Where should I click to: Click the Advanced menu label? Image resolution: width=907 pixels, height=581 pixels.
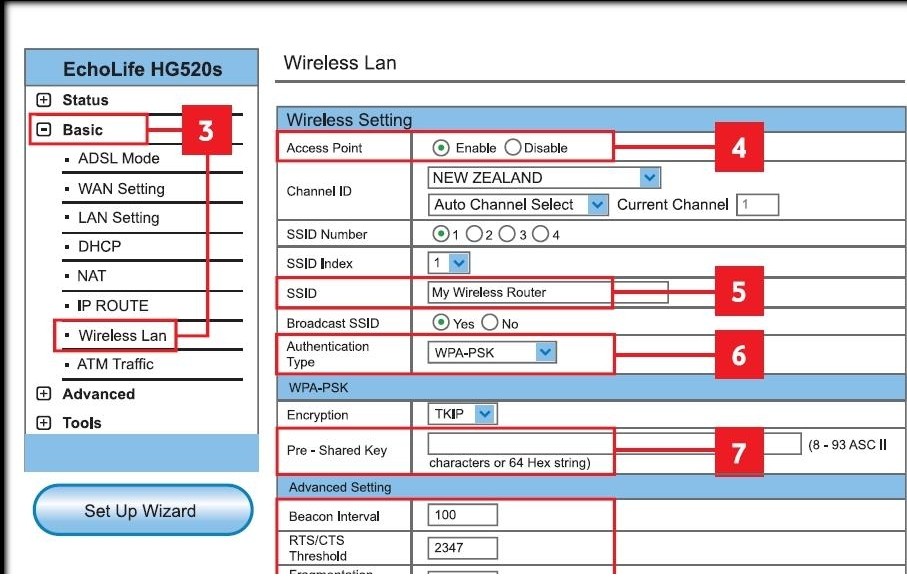pyautogui.click(x=98, y=394)
